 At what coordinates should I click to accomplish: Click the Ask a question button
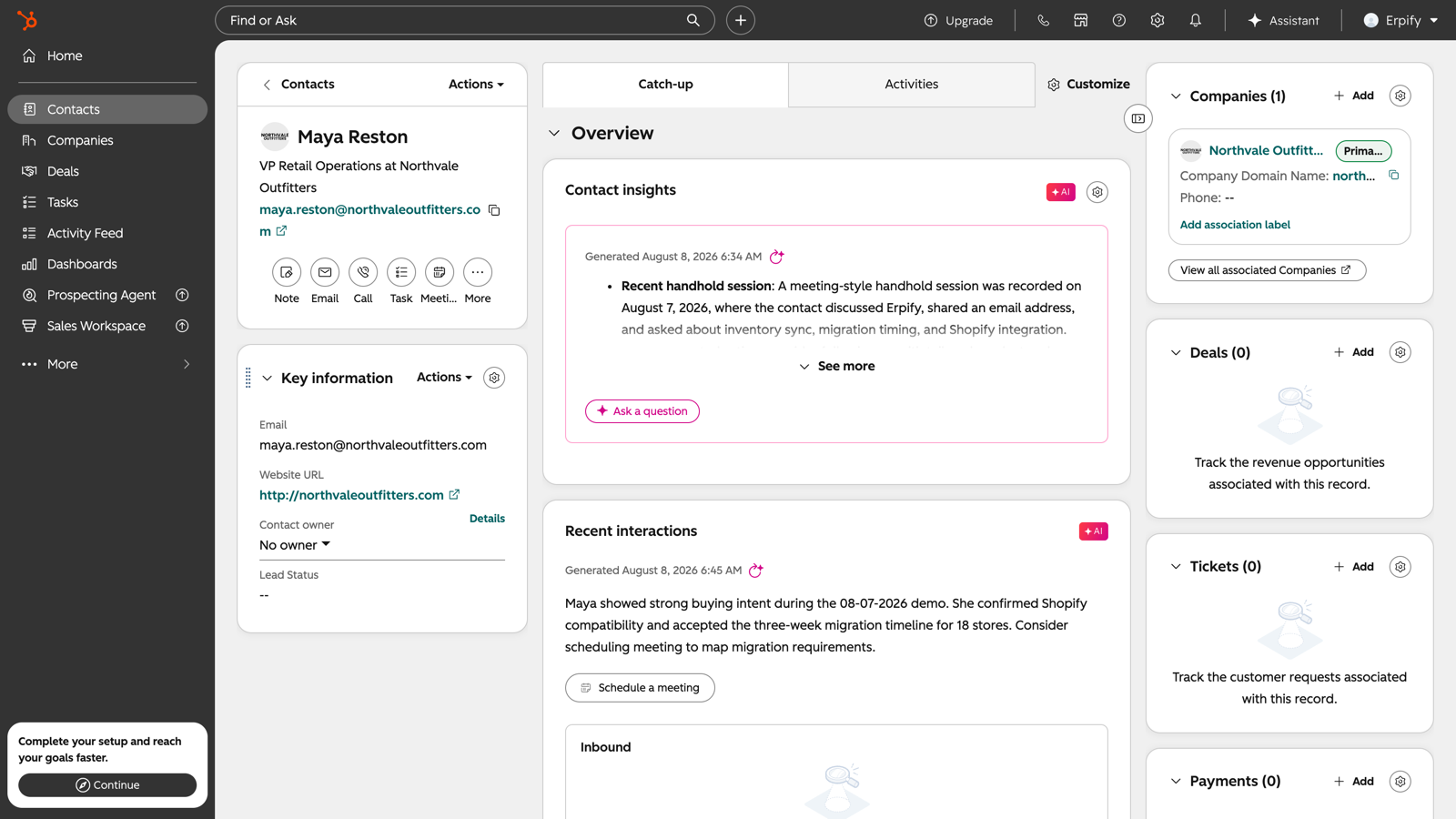tap(642, 411)
